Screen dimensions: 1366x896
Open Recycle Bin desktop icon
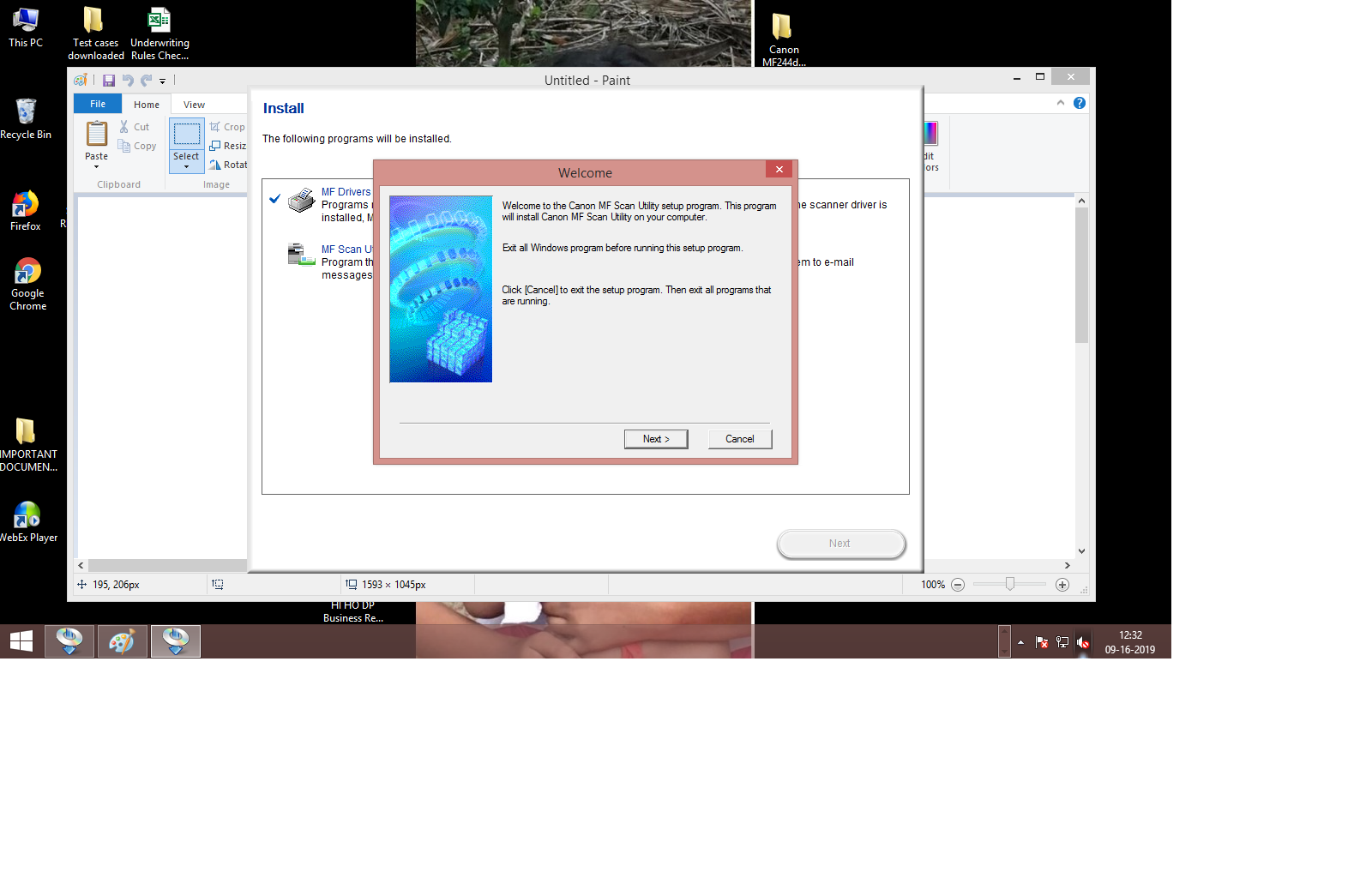(26, 118)
